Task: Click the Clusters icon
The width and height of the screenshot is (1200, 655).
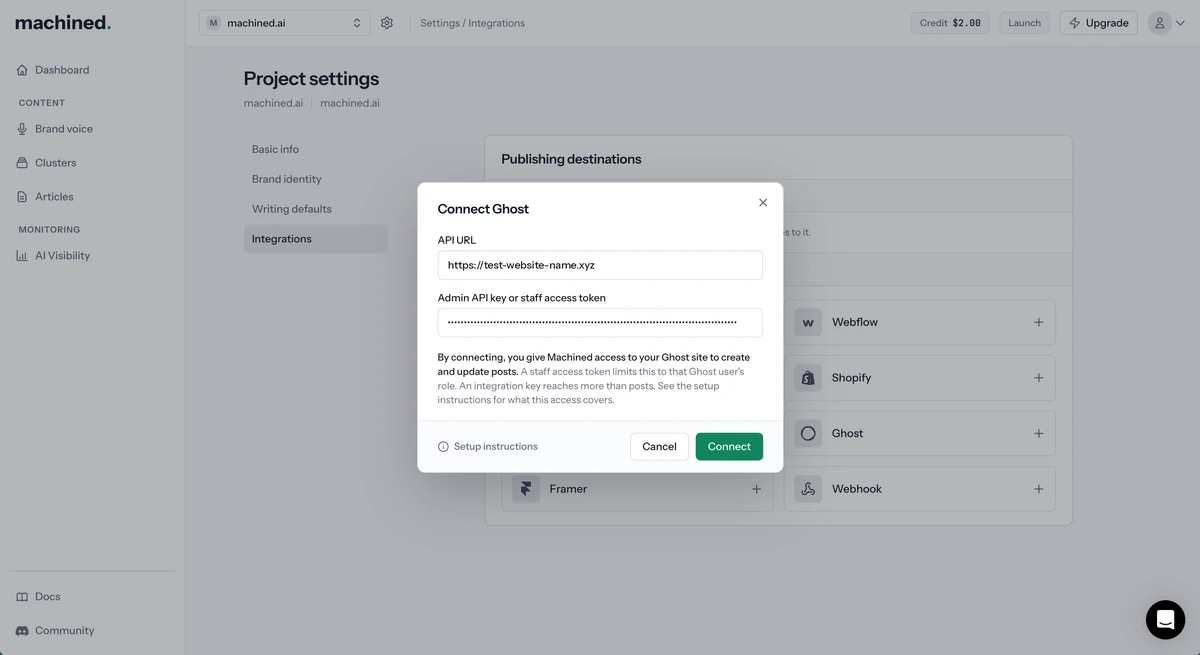Action: [x=22, y=163]
